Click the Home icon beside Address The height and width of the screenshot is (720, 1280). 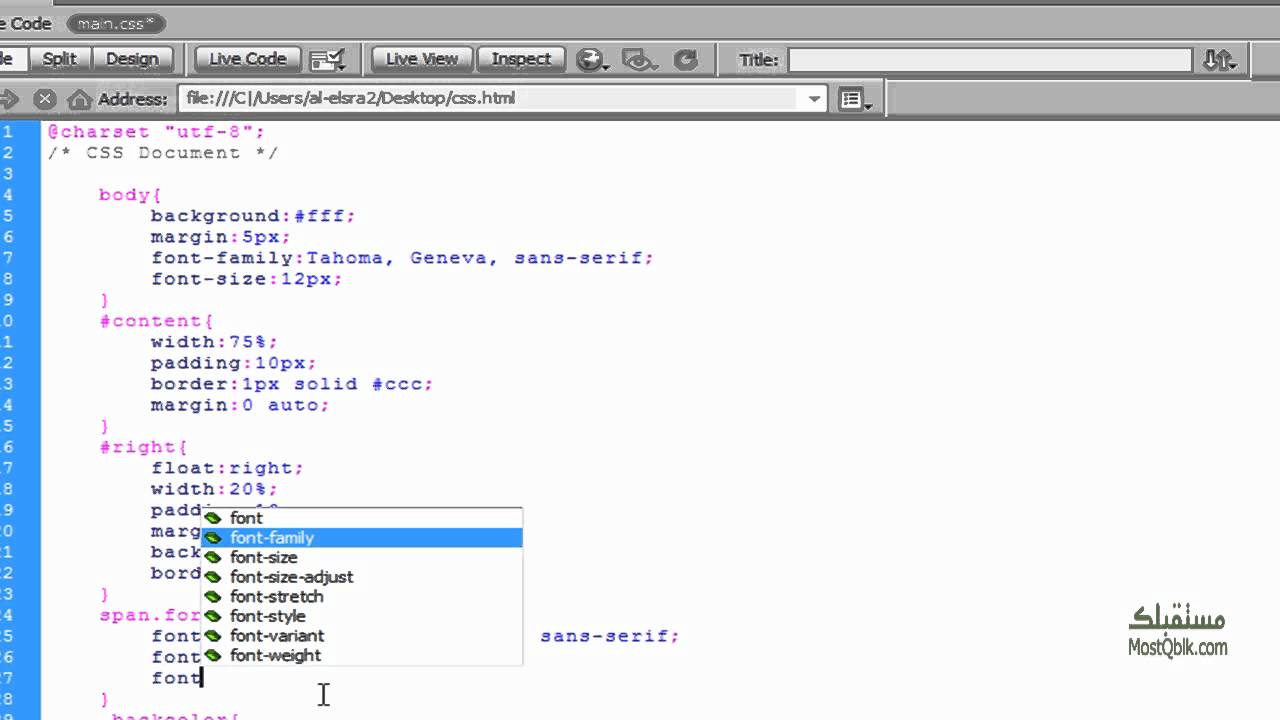(78, 99)
